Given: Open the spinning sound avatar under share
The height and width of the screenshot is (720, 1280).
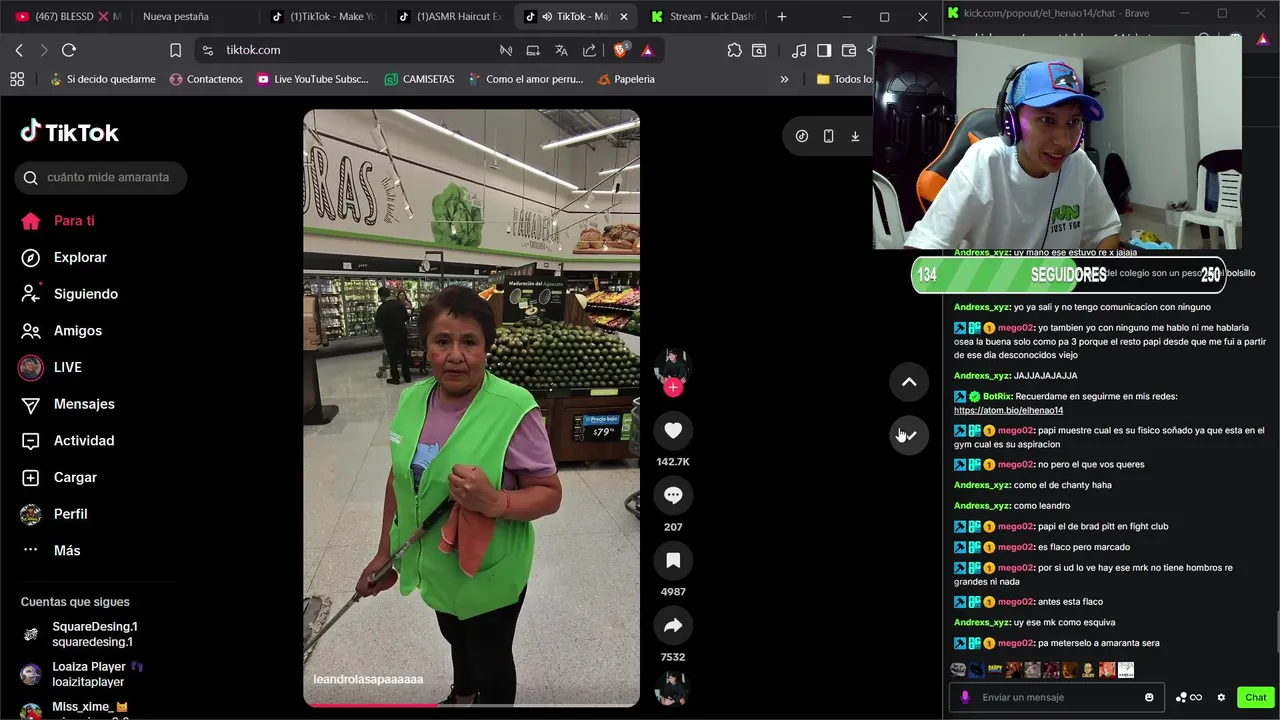Looking at the screenshot, I should click(673, 688).
